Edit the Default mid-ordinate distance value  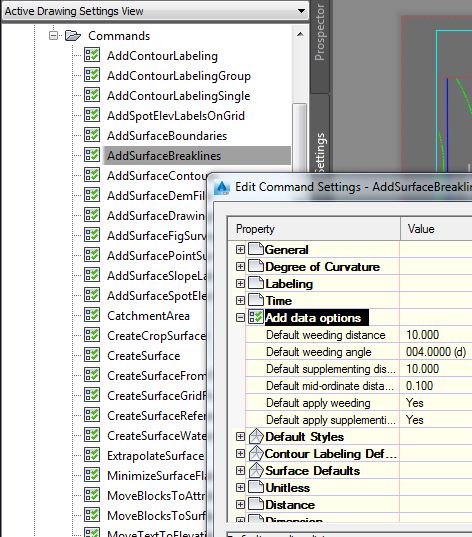(x=436, y=386)
